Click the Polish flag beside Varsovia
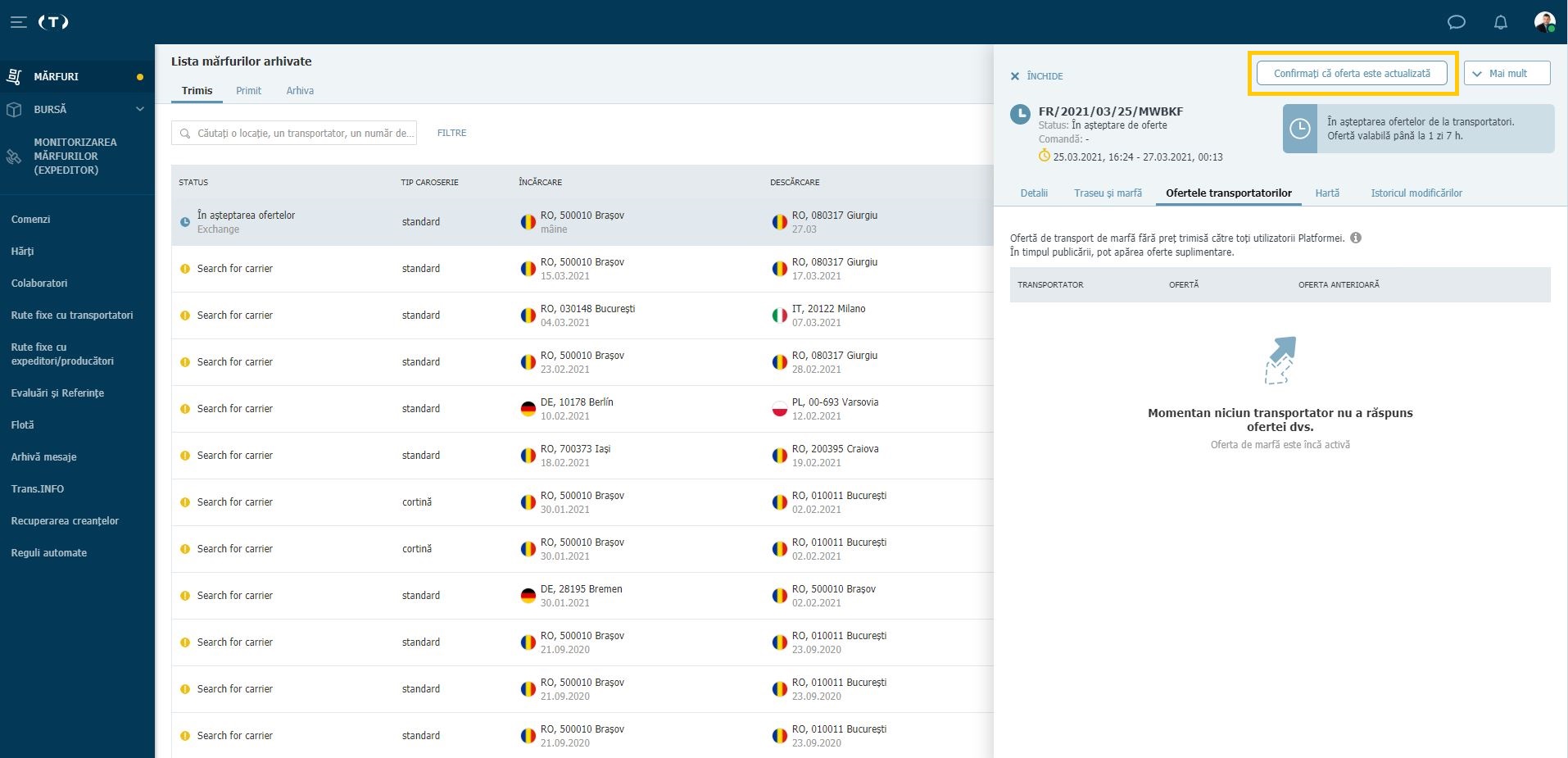Viewport: 1568px width, 758px height. [x=780, y=409]
